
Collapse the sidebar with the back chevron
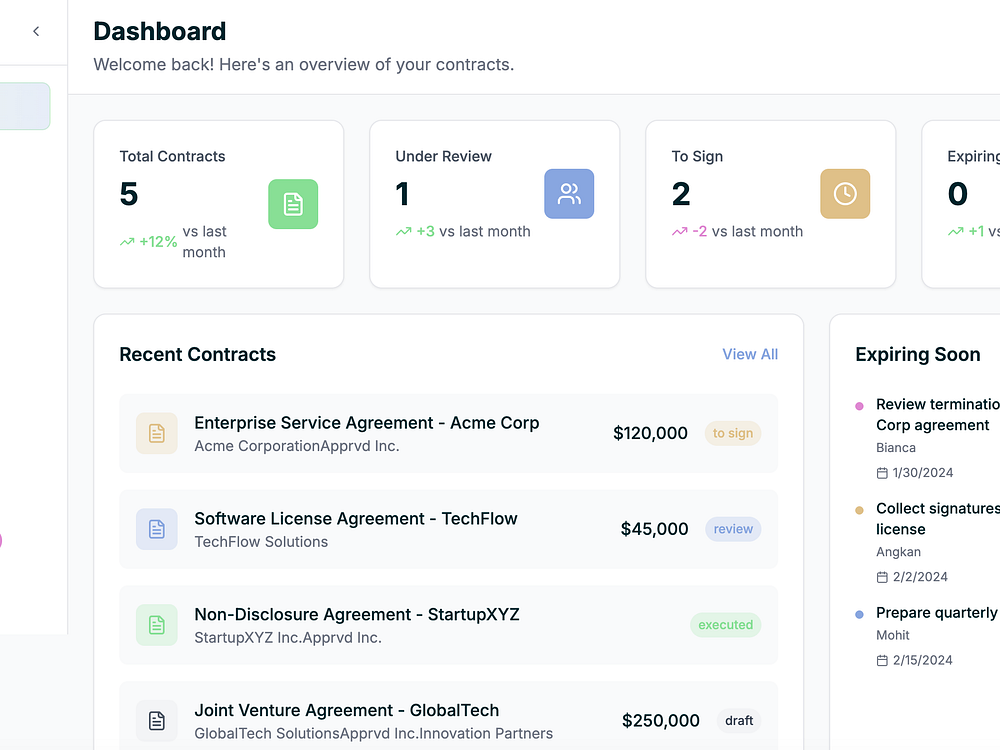[36, 31]
